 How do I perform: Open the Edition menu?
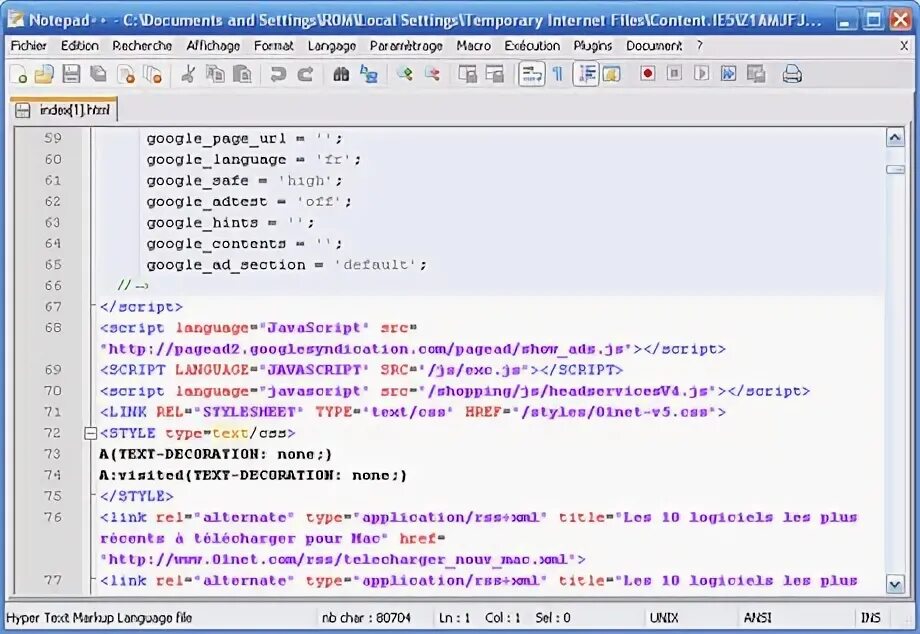80,46
